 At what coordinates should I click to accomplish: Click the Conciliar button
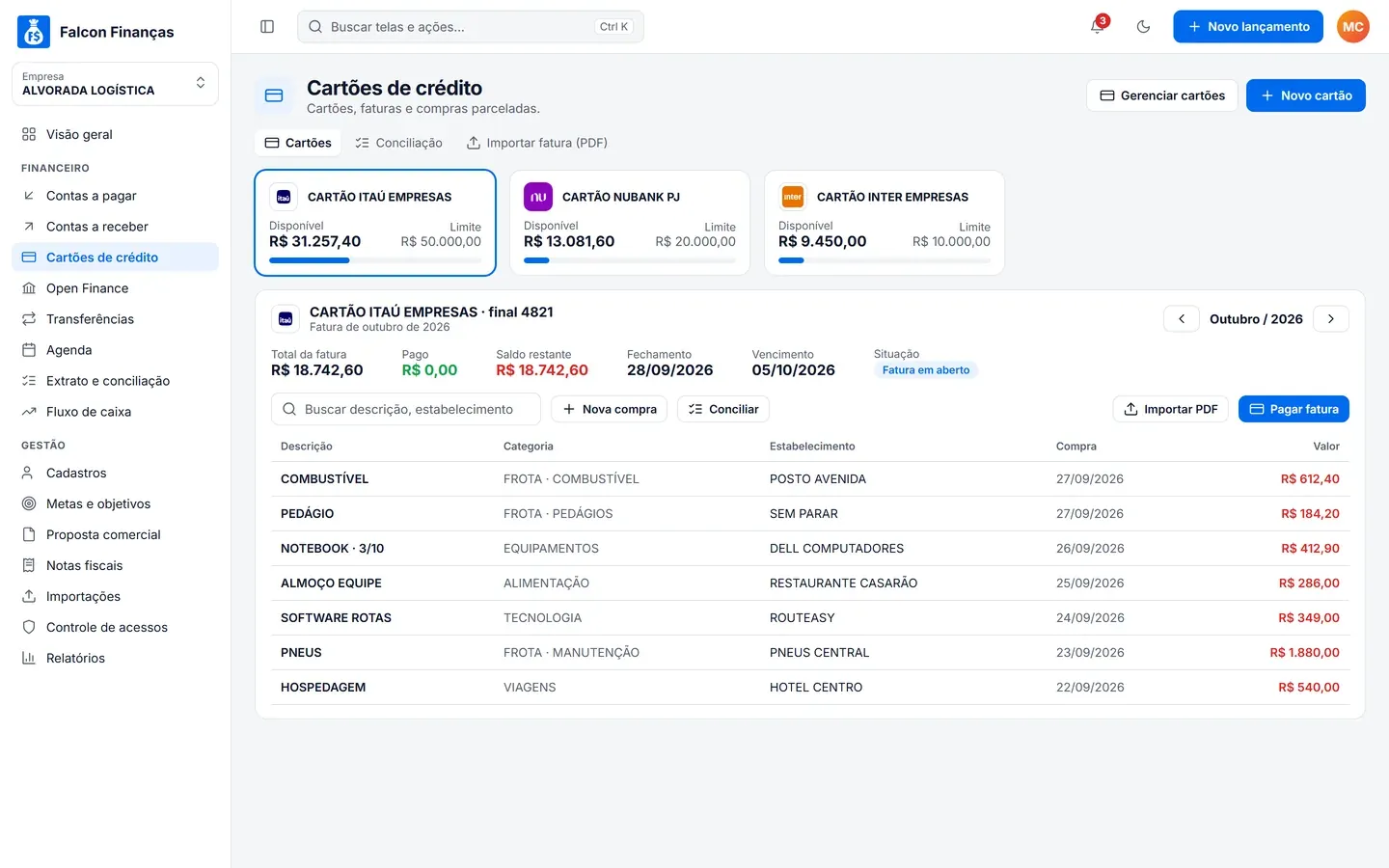(723, 409)
